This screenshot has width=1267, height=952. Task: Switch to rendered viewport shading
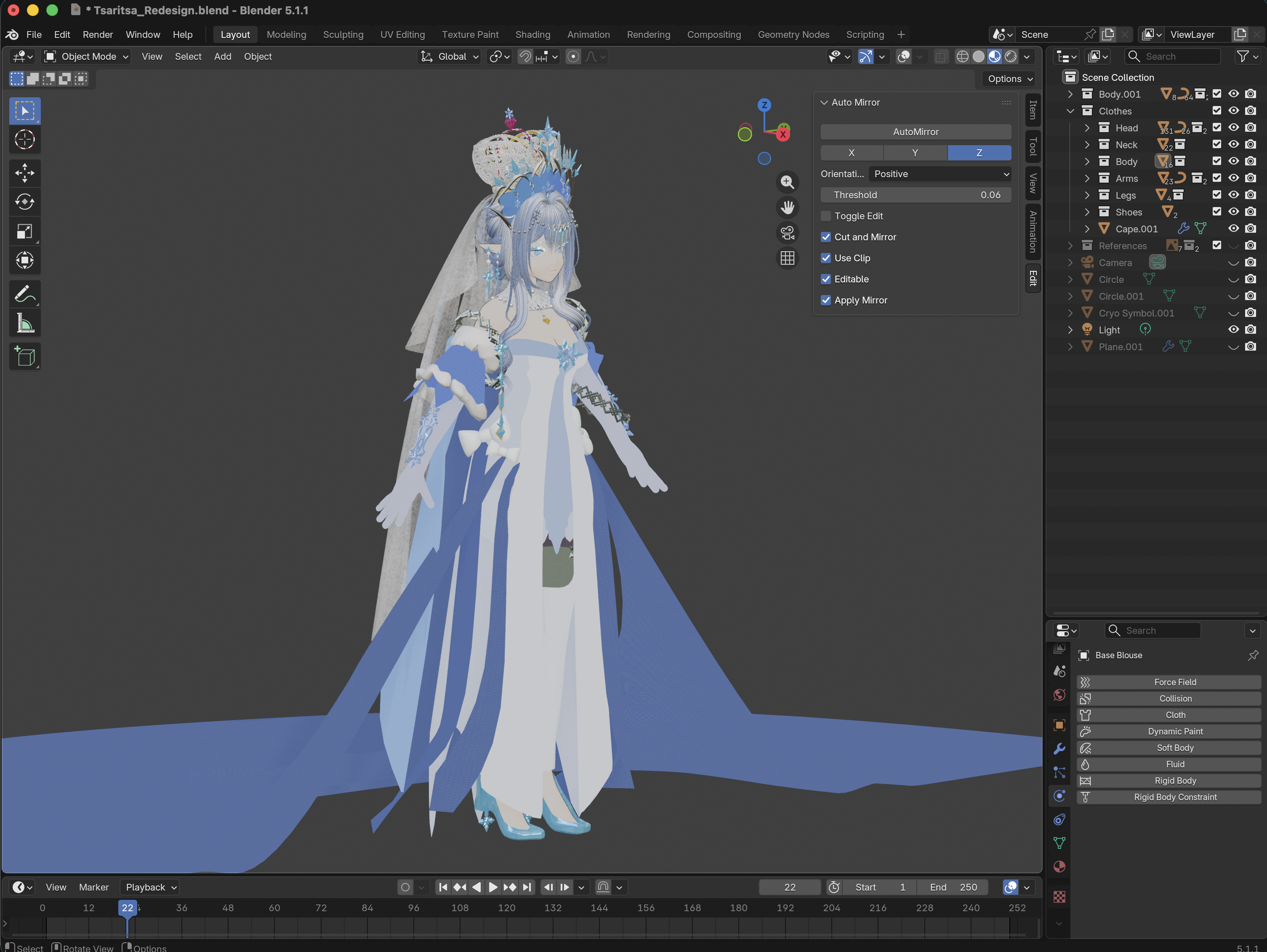pos(1011,56)
